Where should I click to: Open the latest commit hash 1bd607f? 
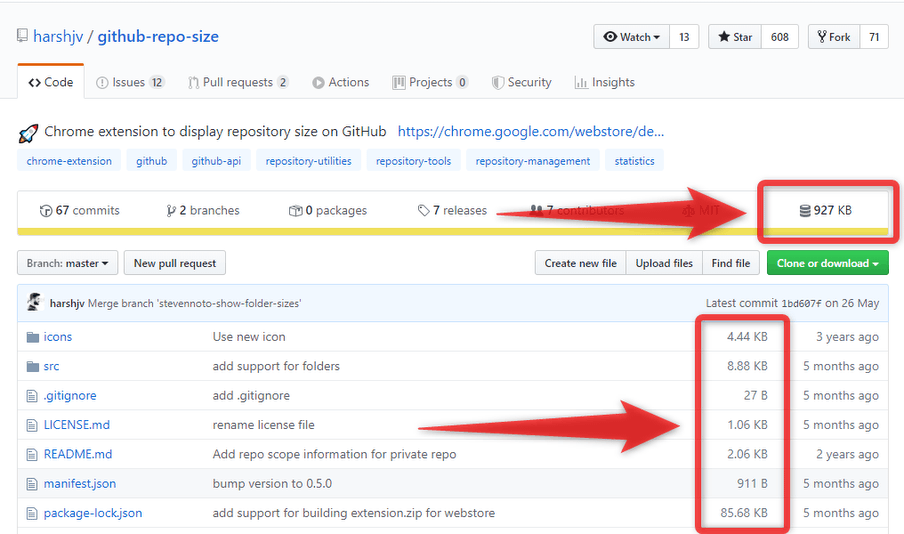click(x=801, y=303)
